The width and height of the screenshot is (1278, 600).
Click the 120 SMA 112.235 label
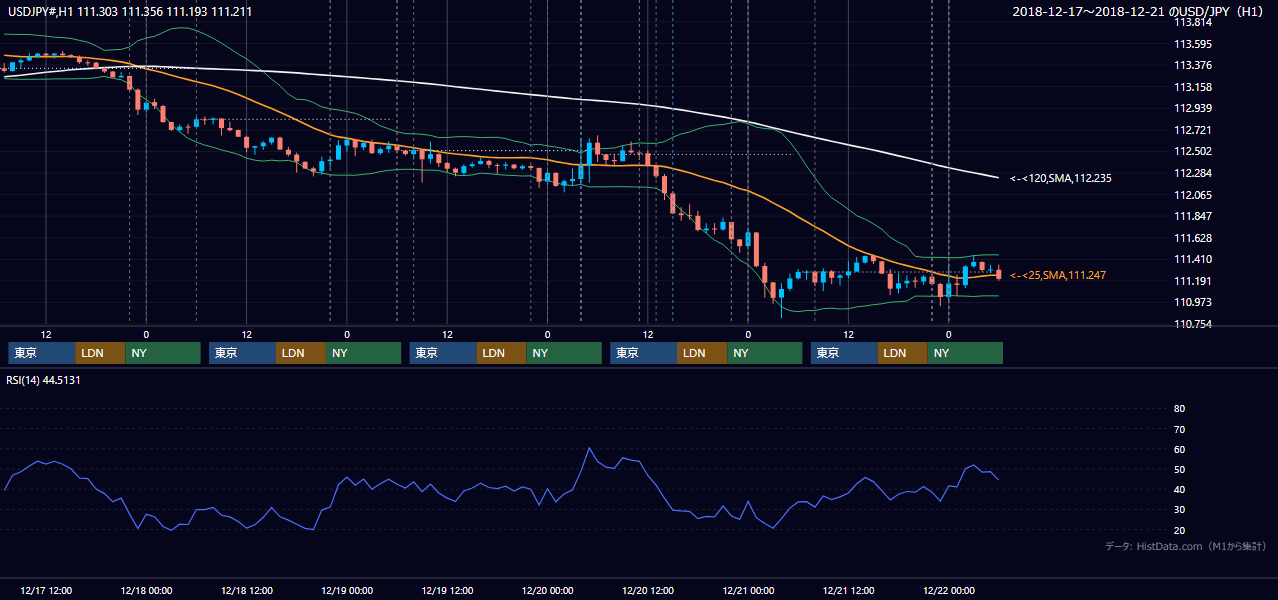point(1061,178)
